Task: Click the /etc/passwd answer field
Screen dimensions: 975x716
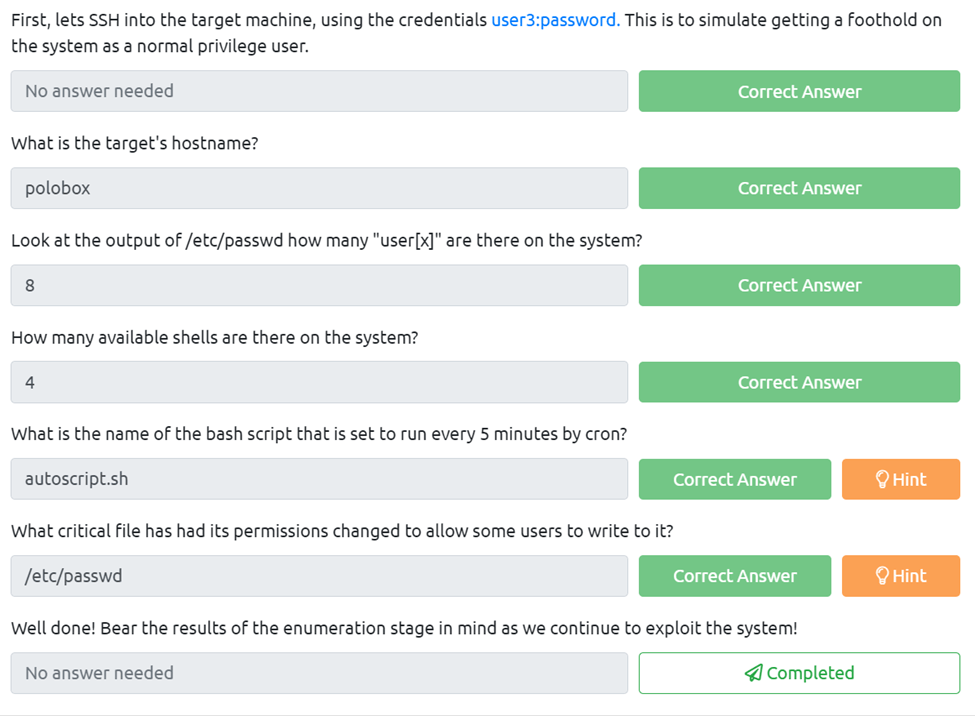Action: (319, 576)
